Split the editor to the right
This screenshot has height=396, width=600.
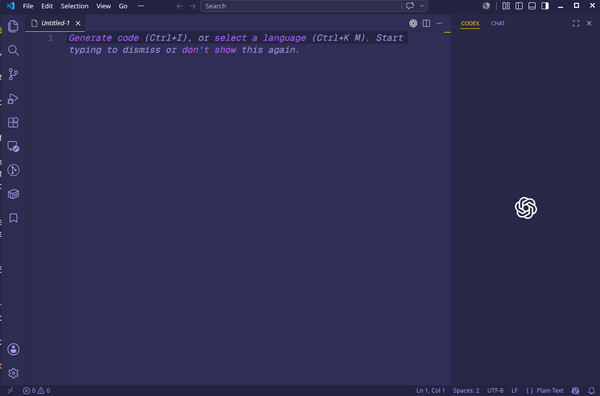pyautogui.click(x=426, y=23)
